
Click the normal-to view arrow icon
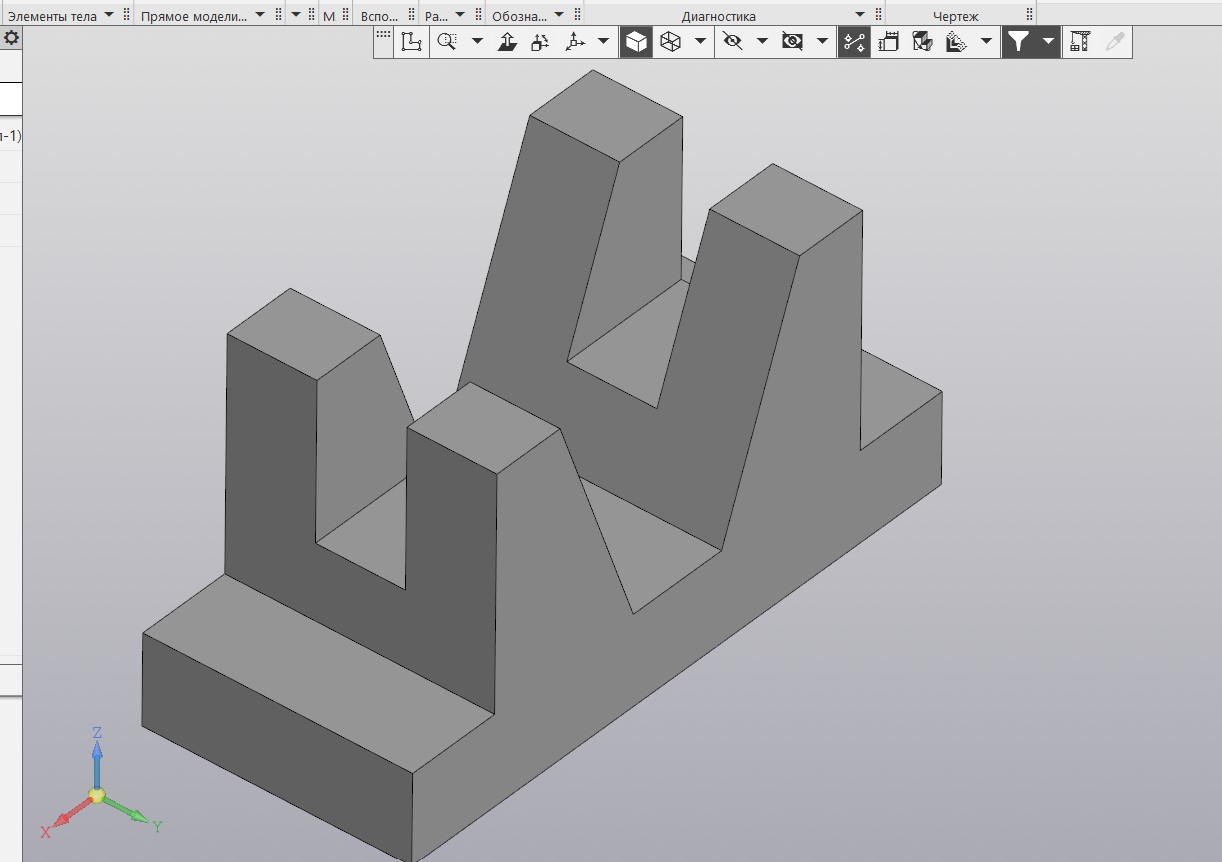click(x=507, y=42)
